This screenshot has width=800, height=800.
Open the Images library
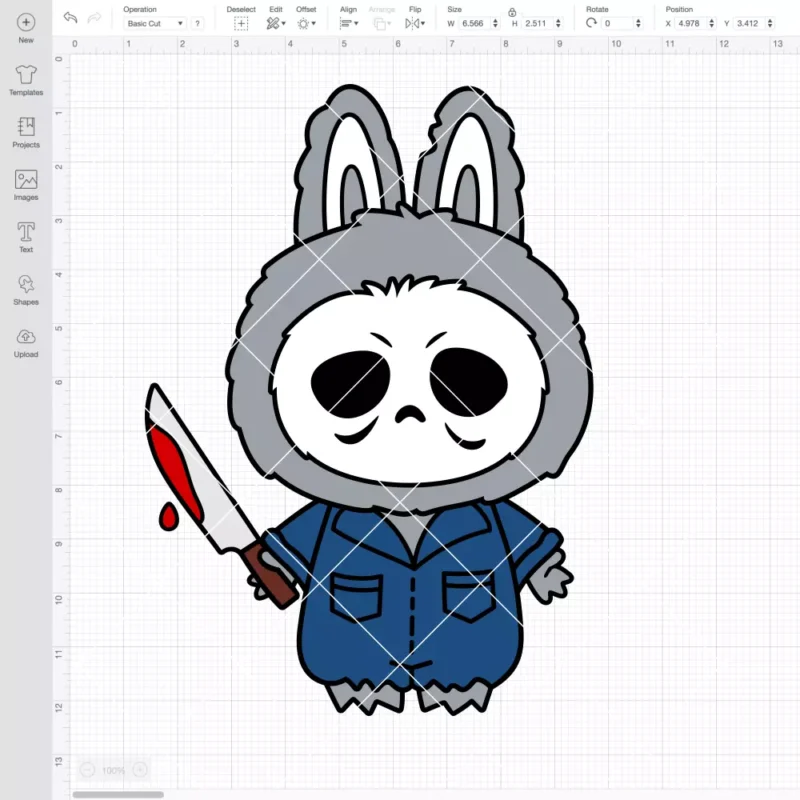[26, 185]
